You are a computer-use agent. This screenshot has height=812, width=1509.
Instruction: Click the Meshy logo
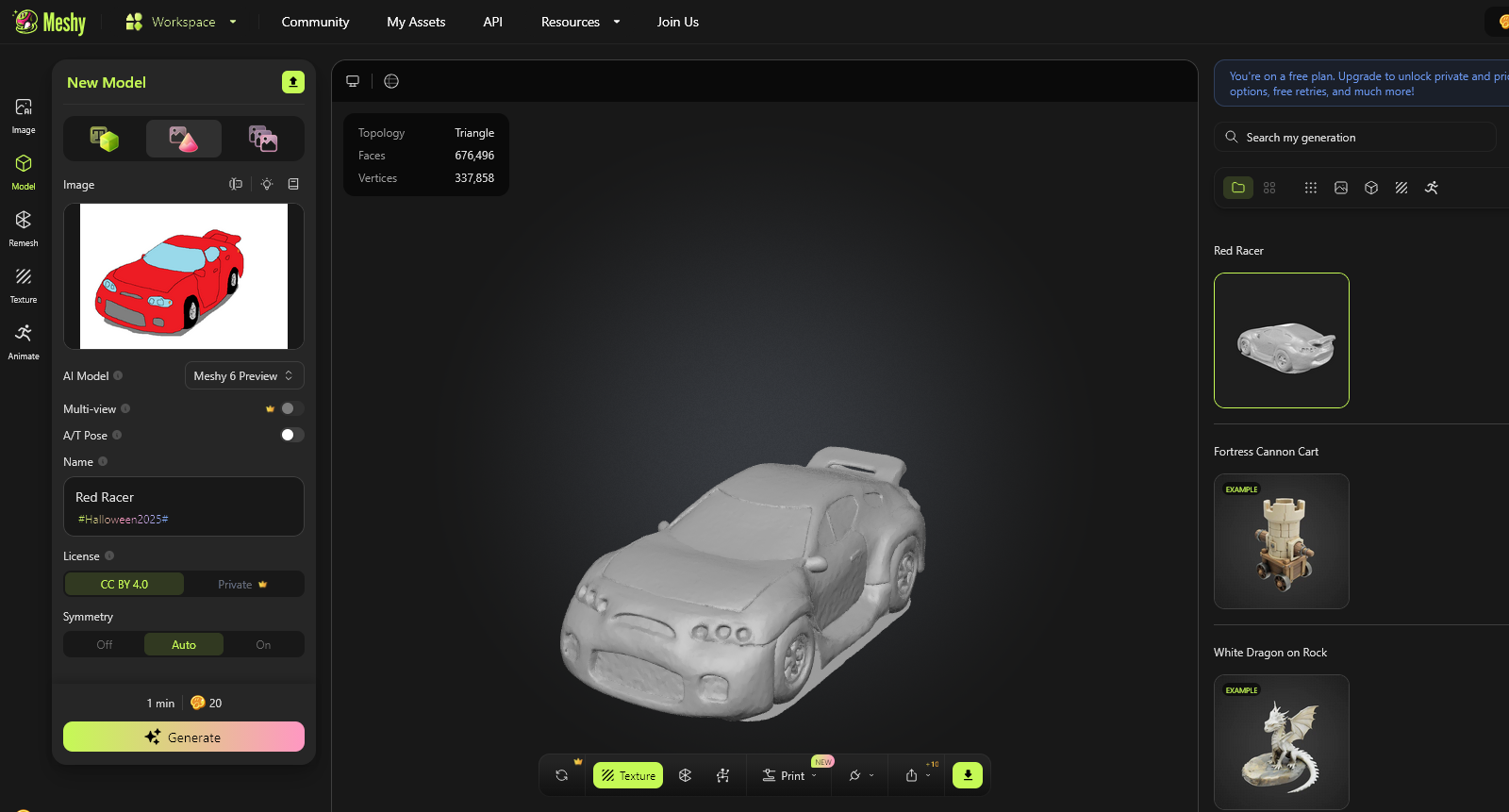(x=50, y=22)
